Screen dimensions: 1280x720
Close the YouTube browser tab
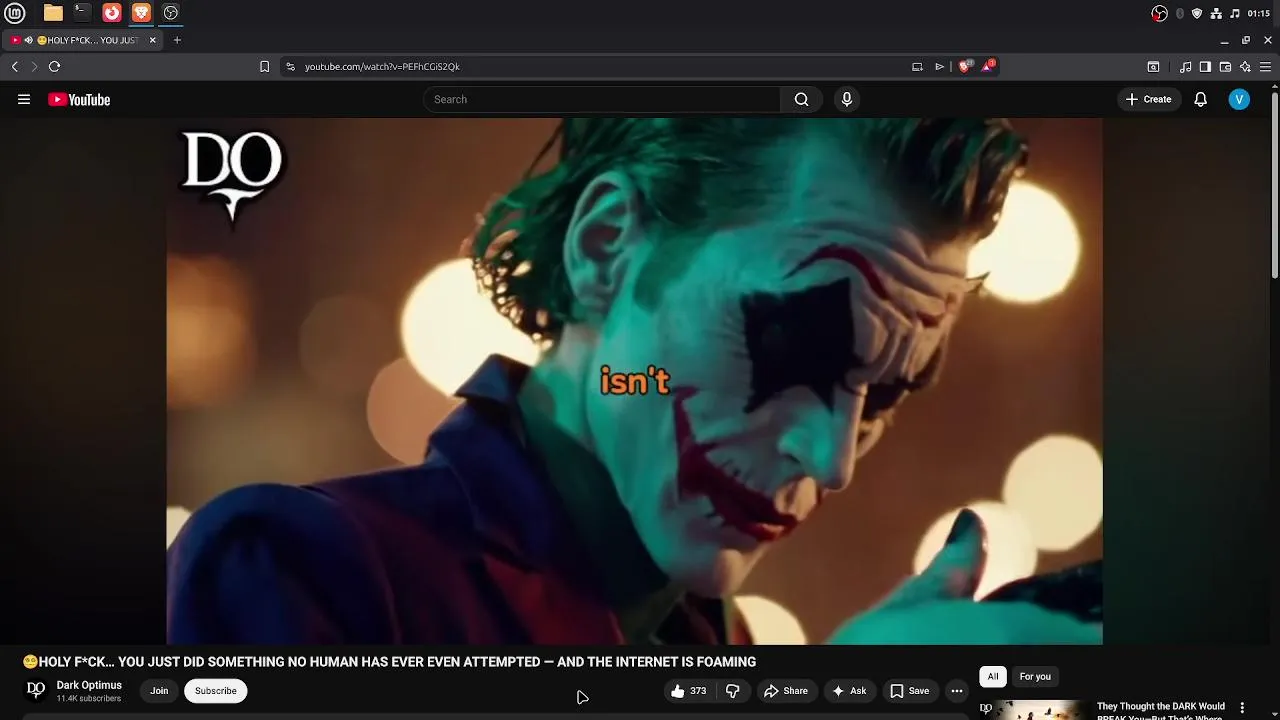(152, 40)
